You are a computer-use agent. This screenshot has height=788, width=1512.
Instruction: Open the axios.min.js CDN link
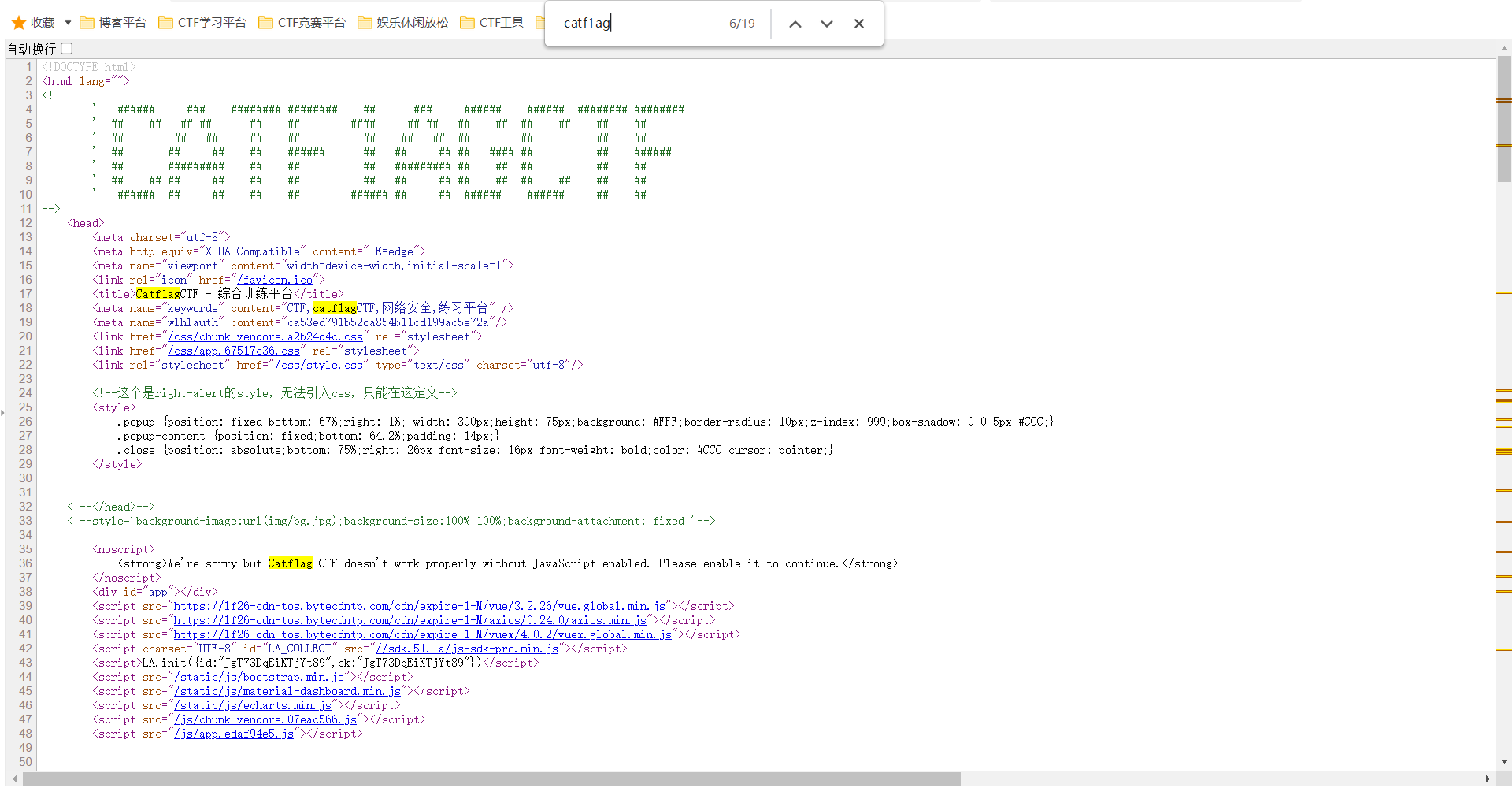[410, 620]
